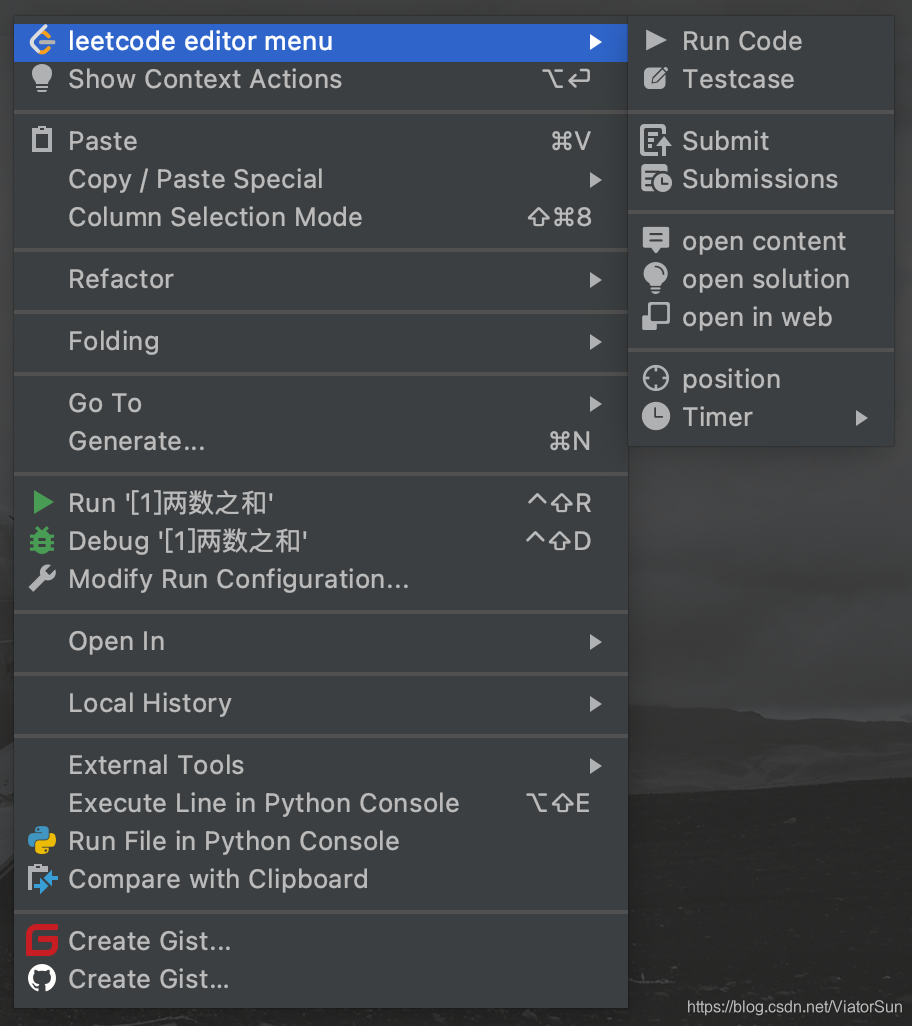The width and height of the screenshot is (912, 1026).
Task: Click the Submit icon in leetcode submenu
Action: (x=658, y=141)
